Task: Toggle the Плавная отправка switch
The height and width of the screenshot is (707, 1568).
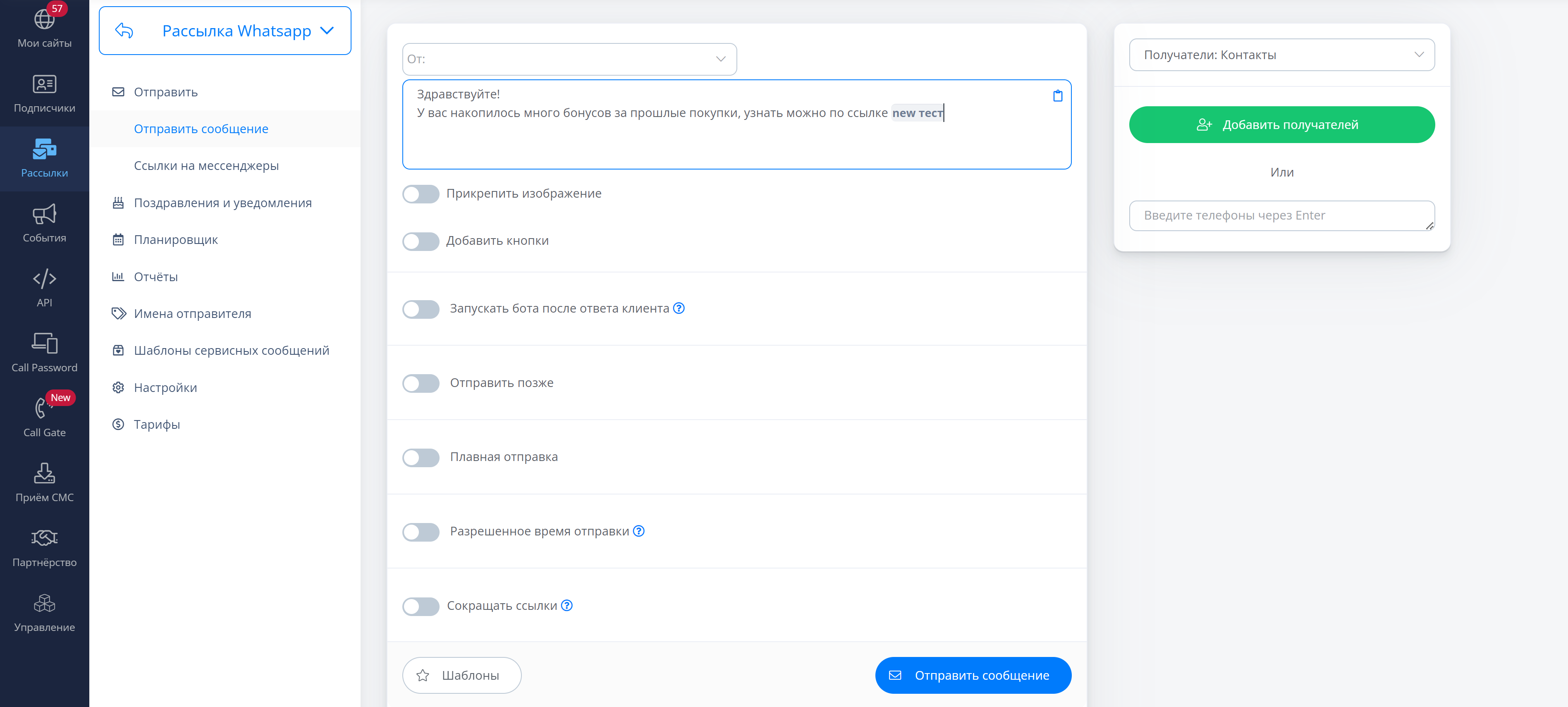Action: click(421, 458)
